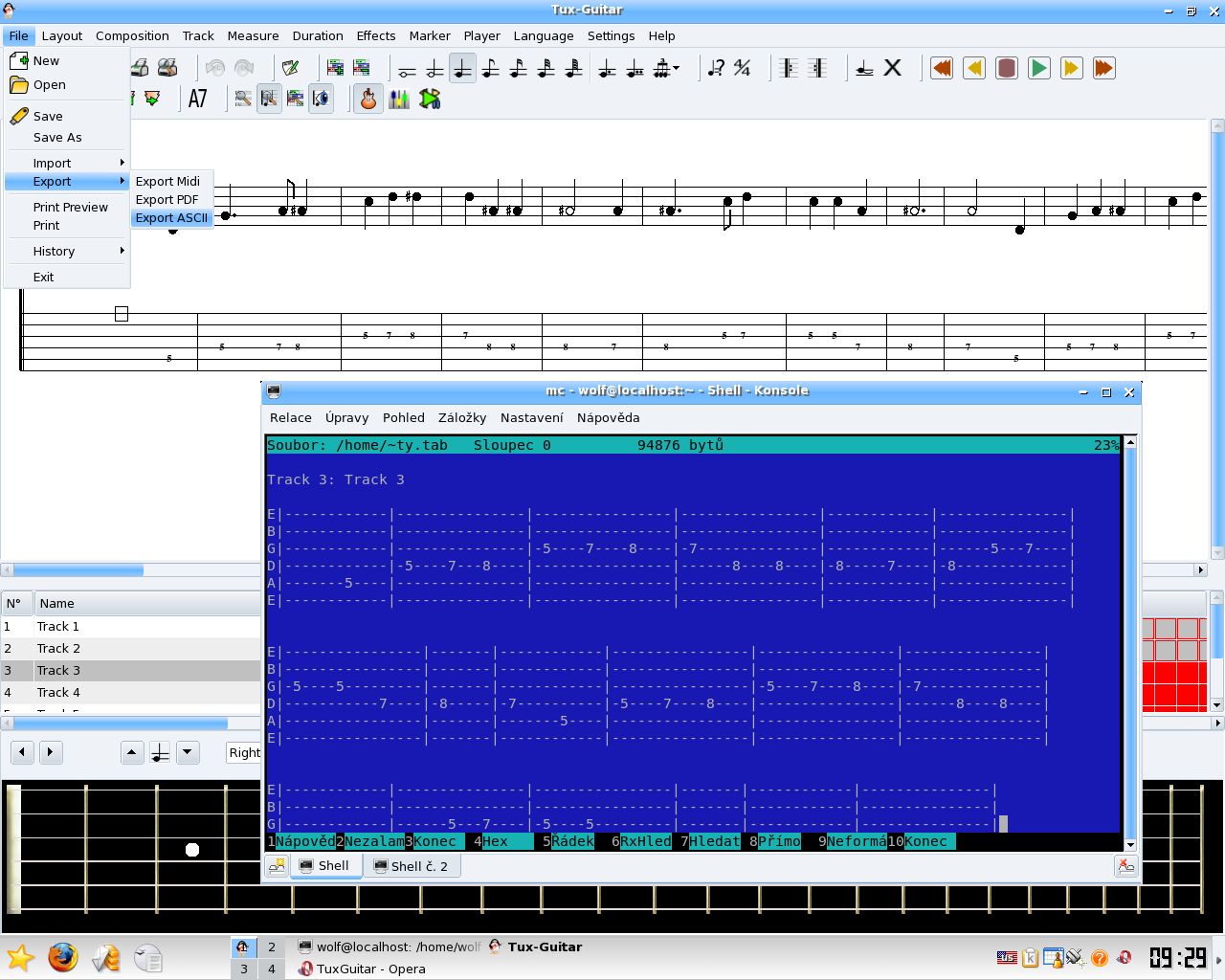Click the add track icon

(x=335, y=68)
